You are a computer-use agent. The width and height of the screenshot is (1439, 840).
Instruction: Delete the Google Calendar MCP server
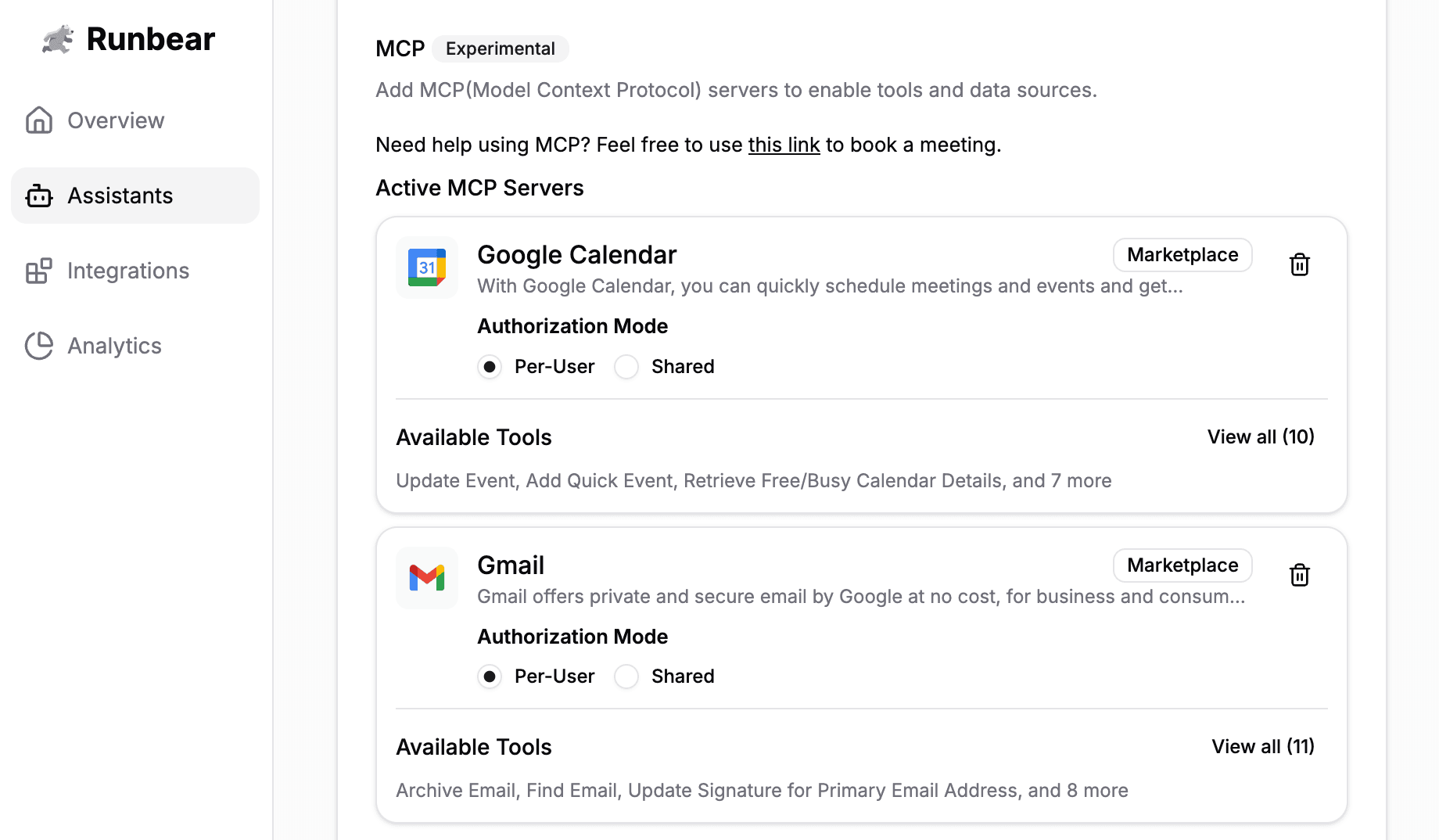click(1299, 264)
